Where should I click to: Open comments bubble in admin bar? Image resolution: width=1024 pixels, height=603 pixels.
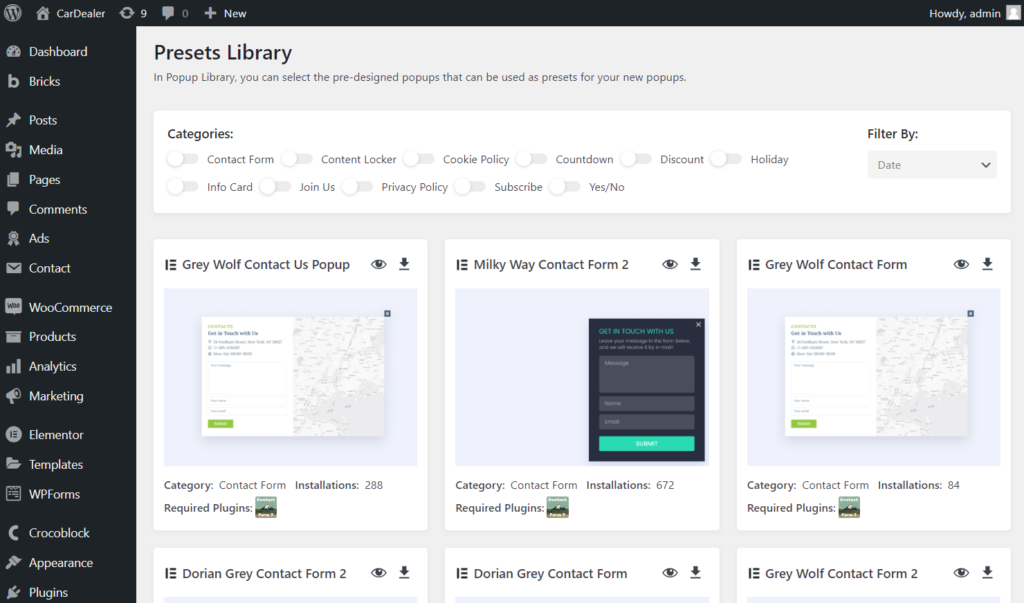(175, 13)
